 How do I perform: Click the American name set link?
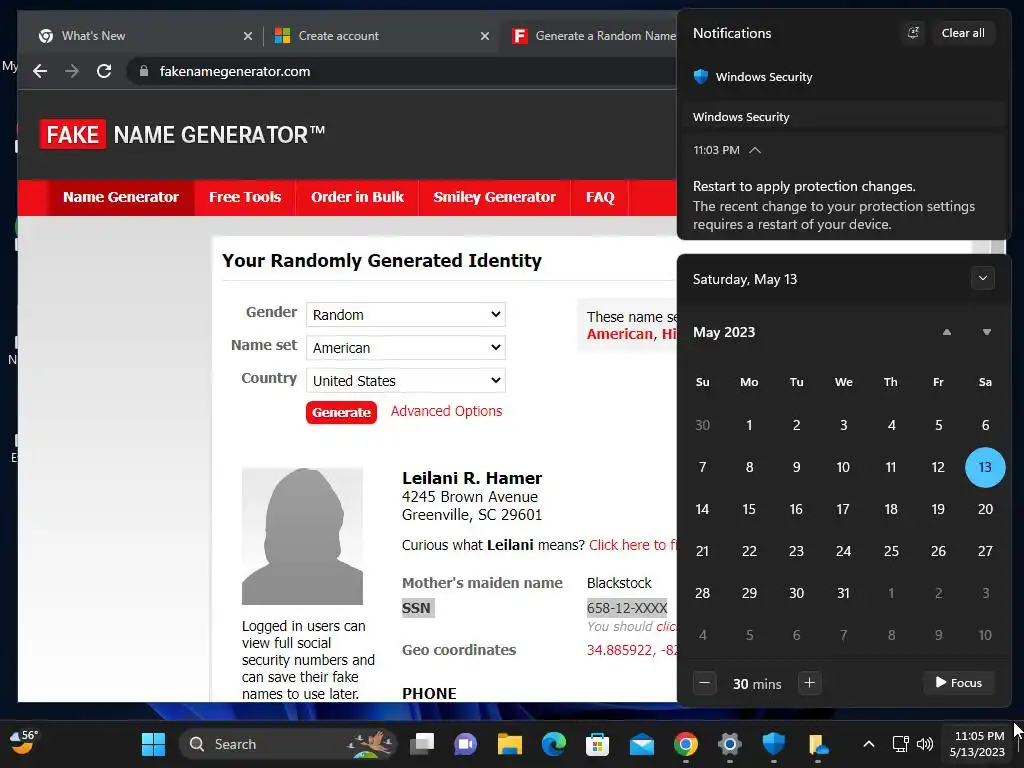(x=620, y=334)
